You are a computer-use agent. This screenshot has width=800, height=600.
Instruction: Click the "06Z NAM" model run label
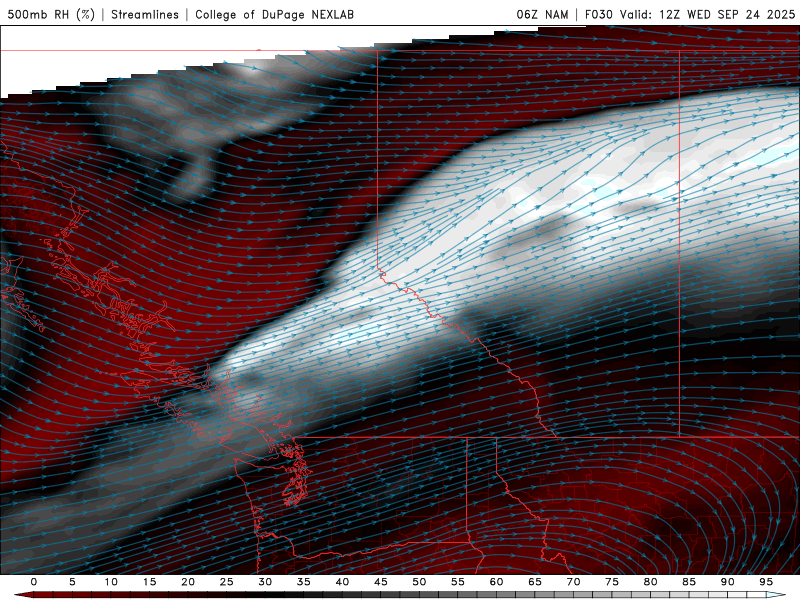542,14
